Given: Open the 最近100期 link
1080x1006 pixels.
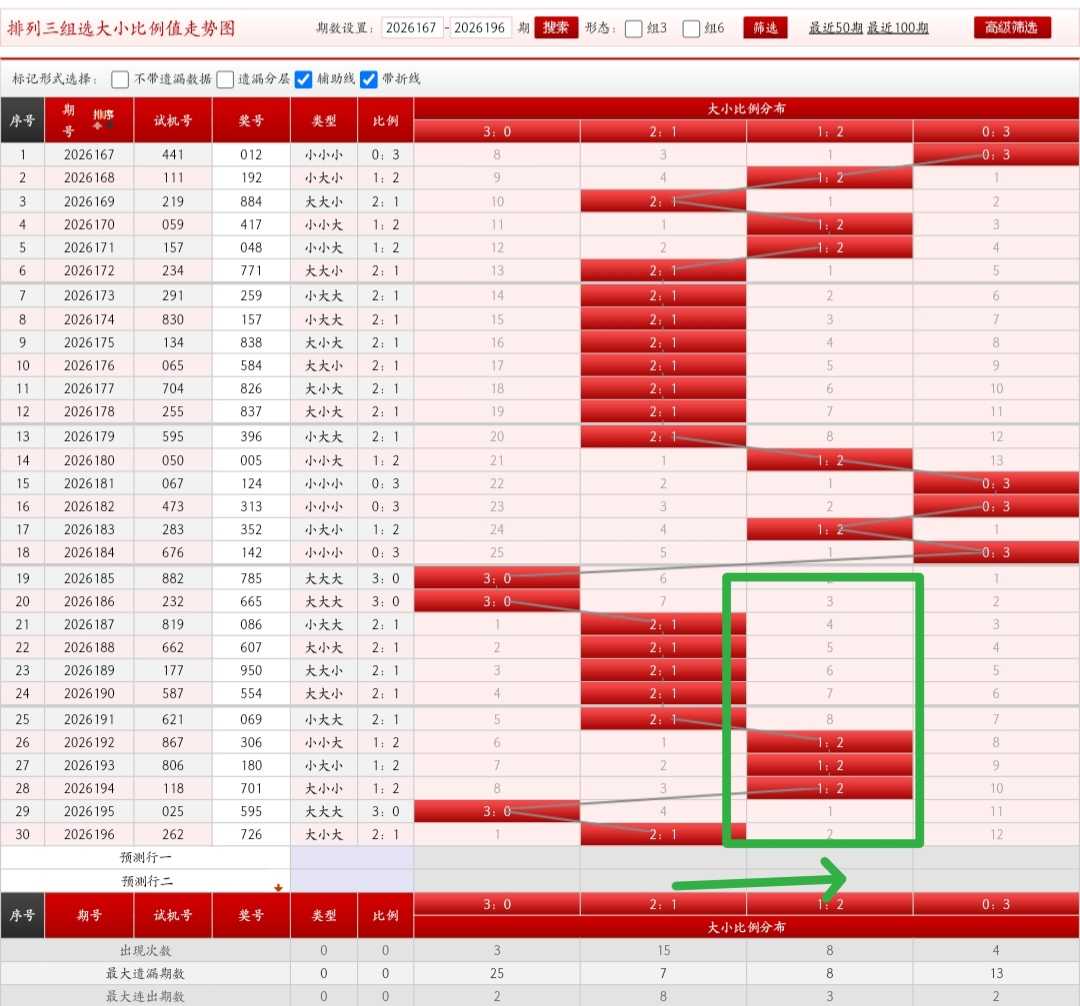Looking at the screenshot, I should [x=897, y=28].
